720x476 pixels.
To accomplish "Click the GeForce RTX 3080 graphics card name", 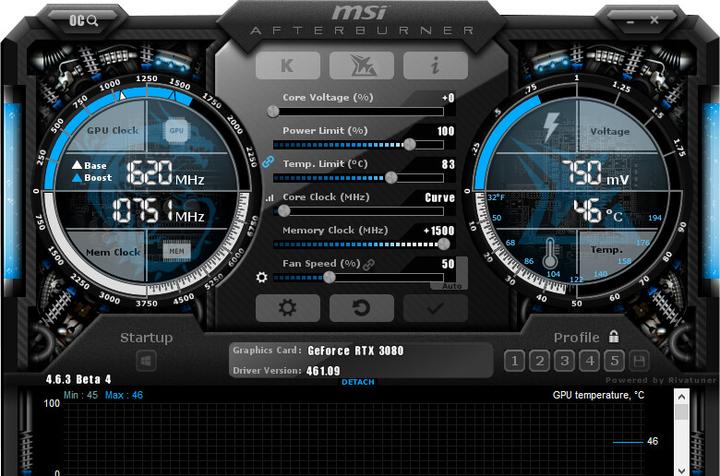I will coord(355,351).
